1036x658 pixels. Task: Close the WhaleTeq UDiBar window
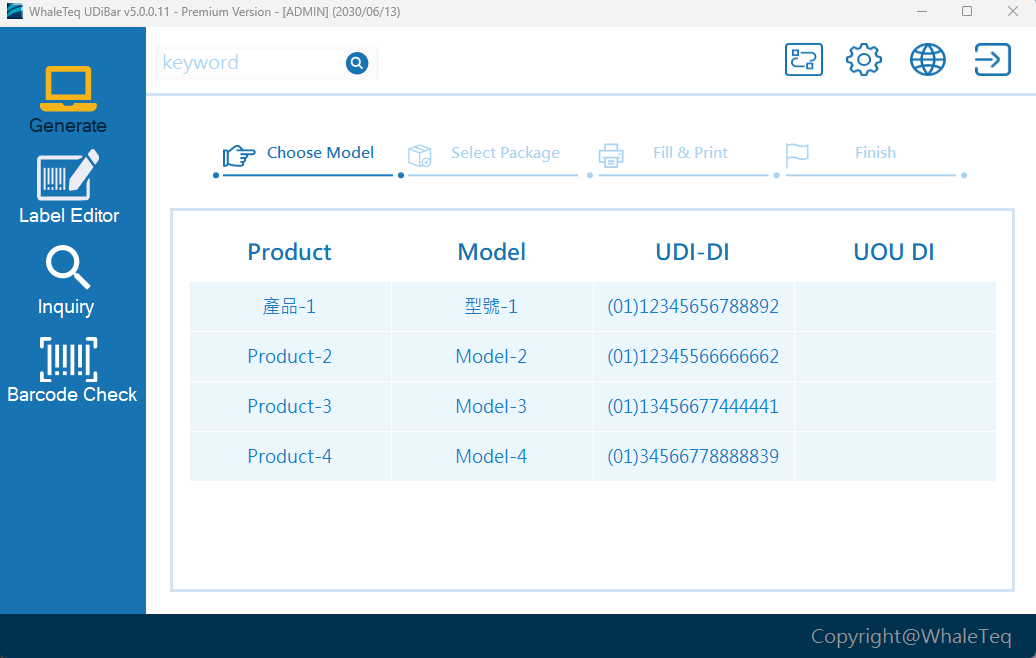click(1012, 11)
